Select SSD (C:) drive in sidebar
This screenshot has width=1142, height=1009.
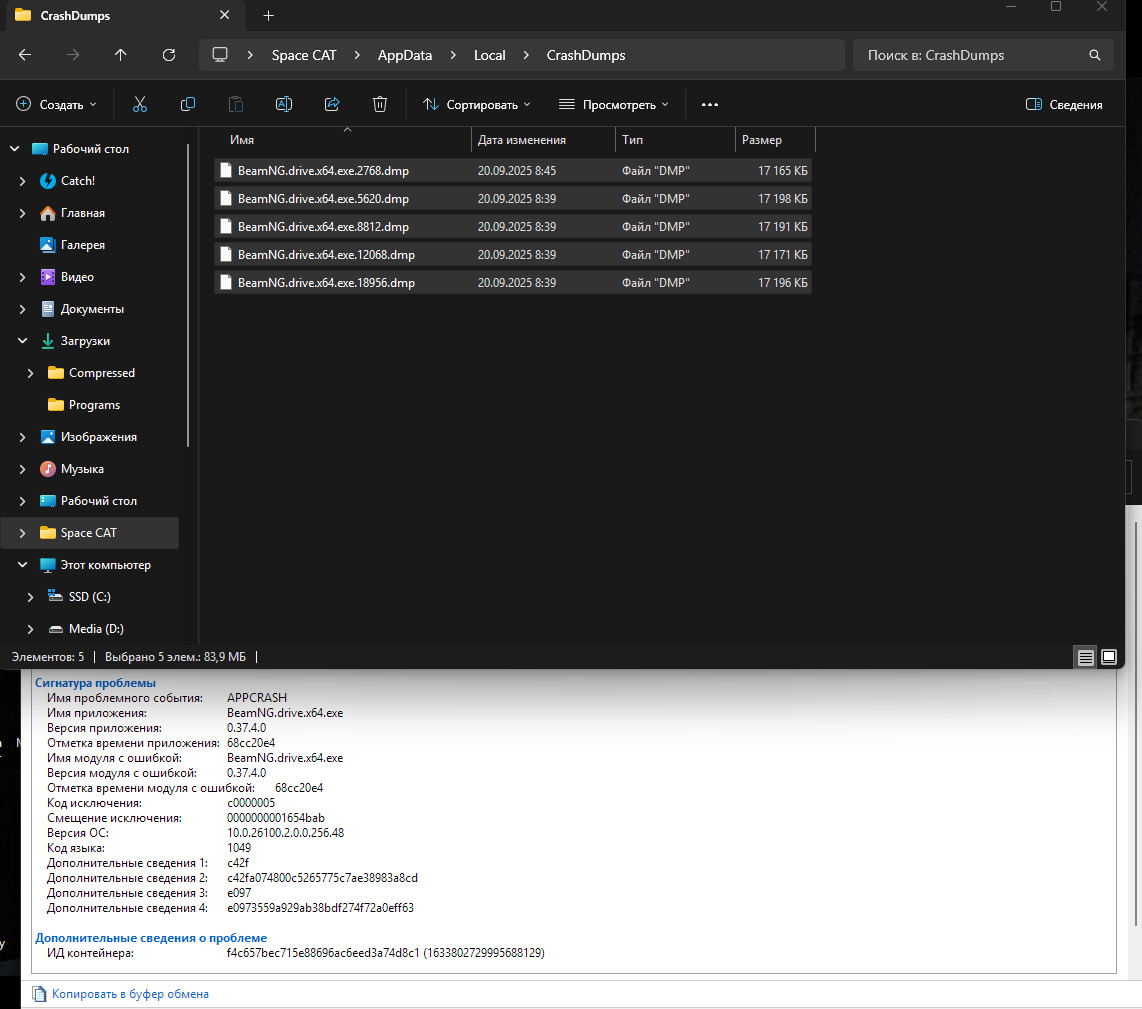[89, 597]
